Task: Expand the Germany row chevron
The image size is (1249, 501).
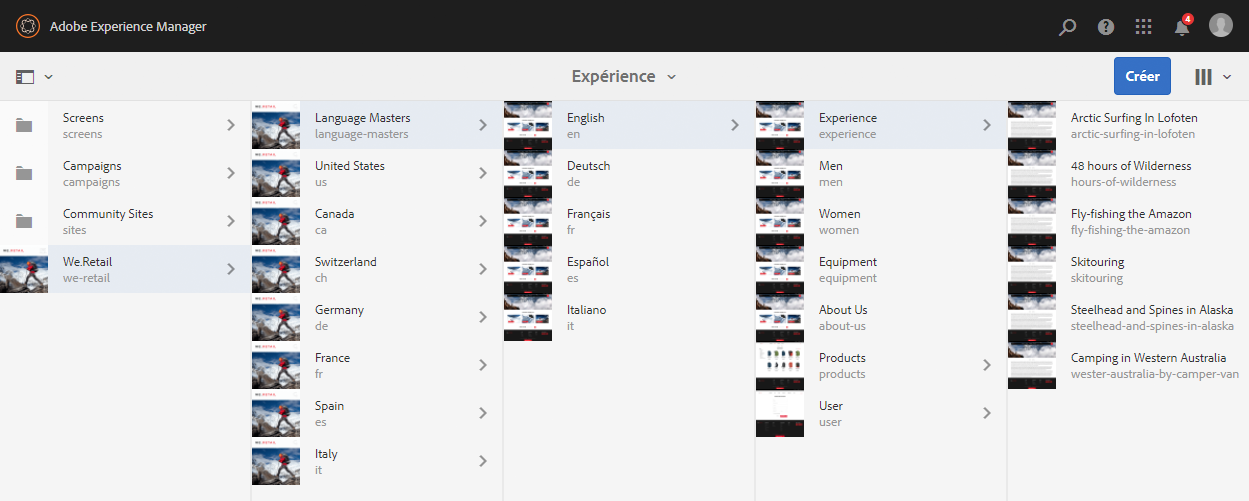Action: (x=482, y=317)
